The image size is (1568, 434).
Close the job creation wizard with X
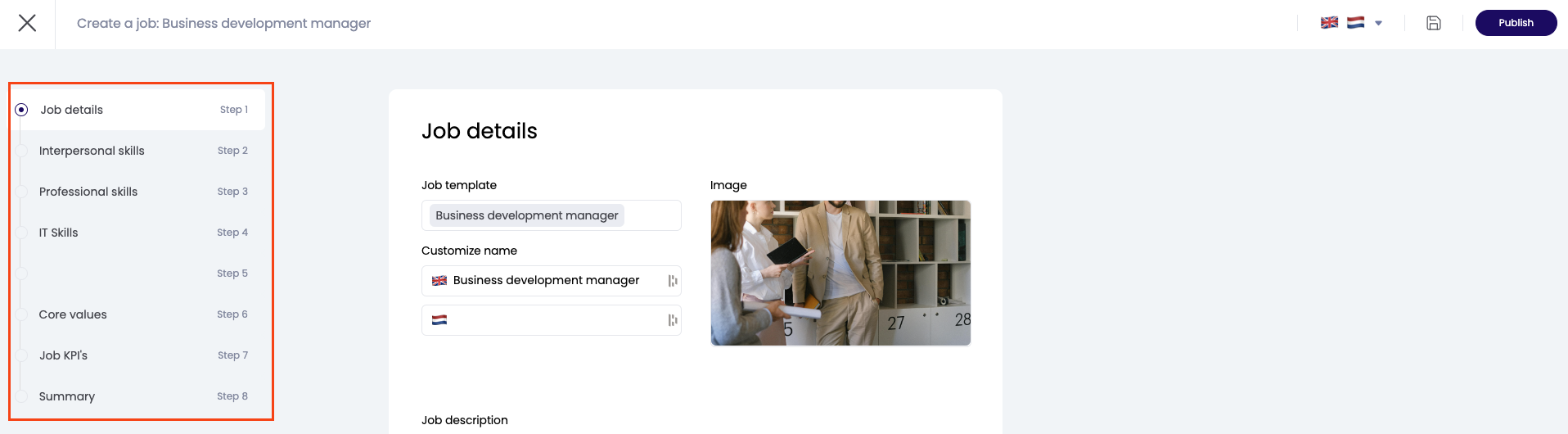coord(27,23)
